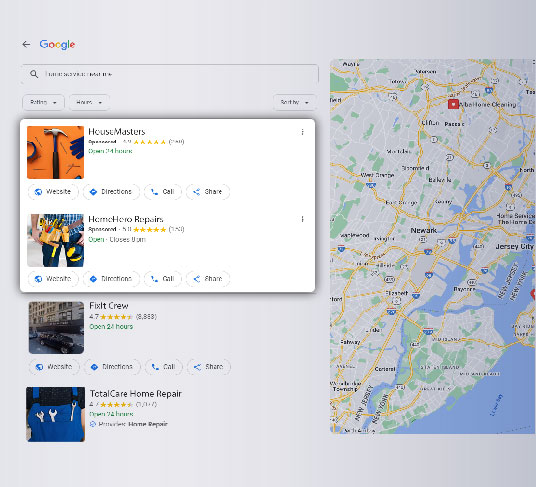Open HouseMasters more options menu

(303, 132)
